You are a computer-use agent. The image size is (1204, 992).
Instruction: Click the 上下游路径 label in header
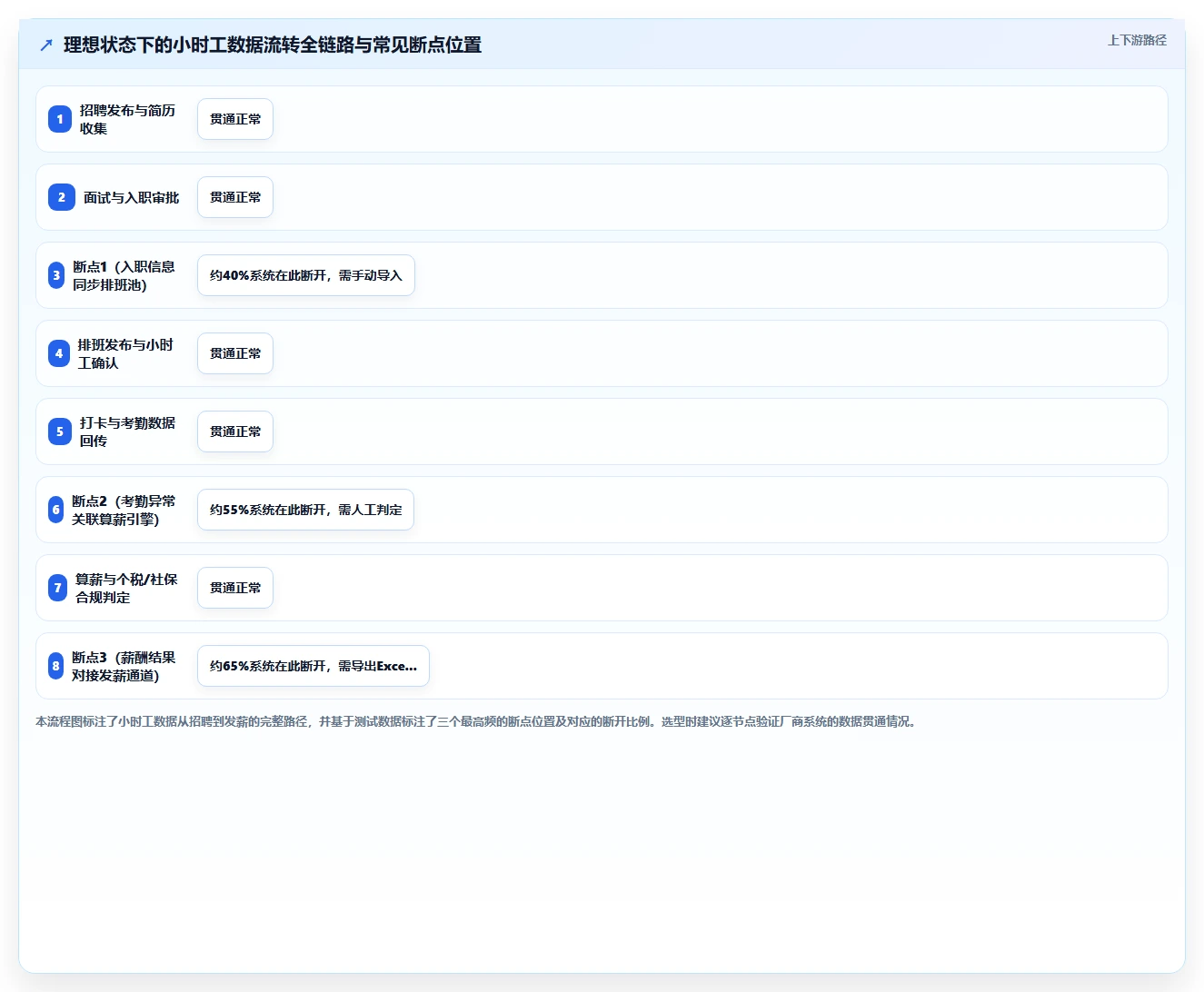click(1137, 40)
